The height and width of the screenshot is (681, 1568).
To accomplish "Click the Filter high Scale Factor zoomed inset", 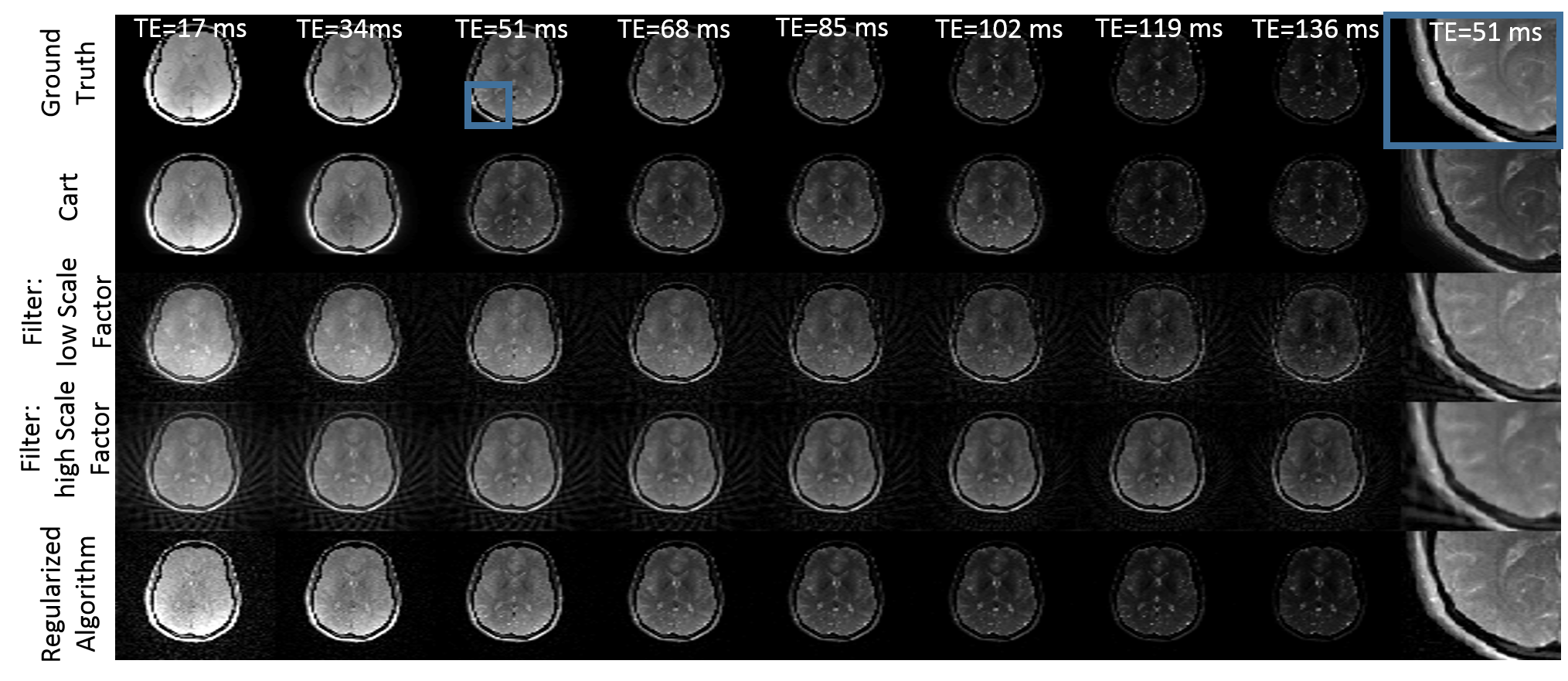I will (1482, 465).
